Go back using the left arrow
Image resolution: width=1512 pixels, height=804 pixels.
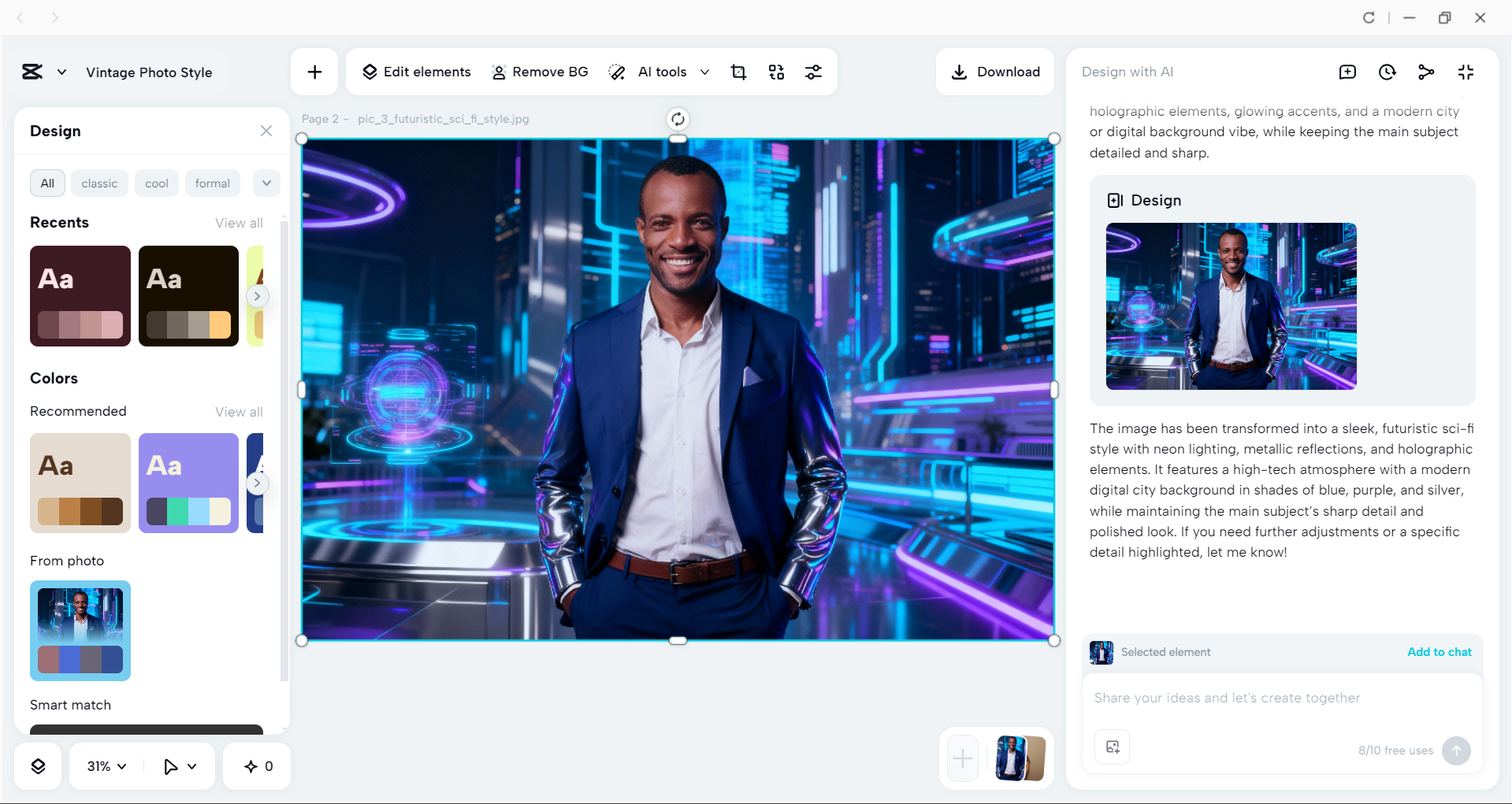click(x=20, y=17)
